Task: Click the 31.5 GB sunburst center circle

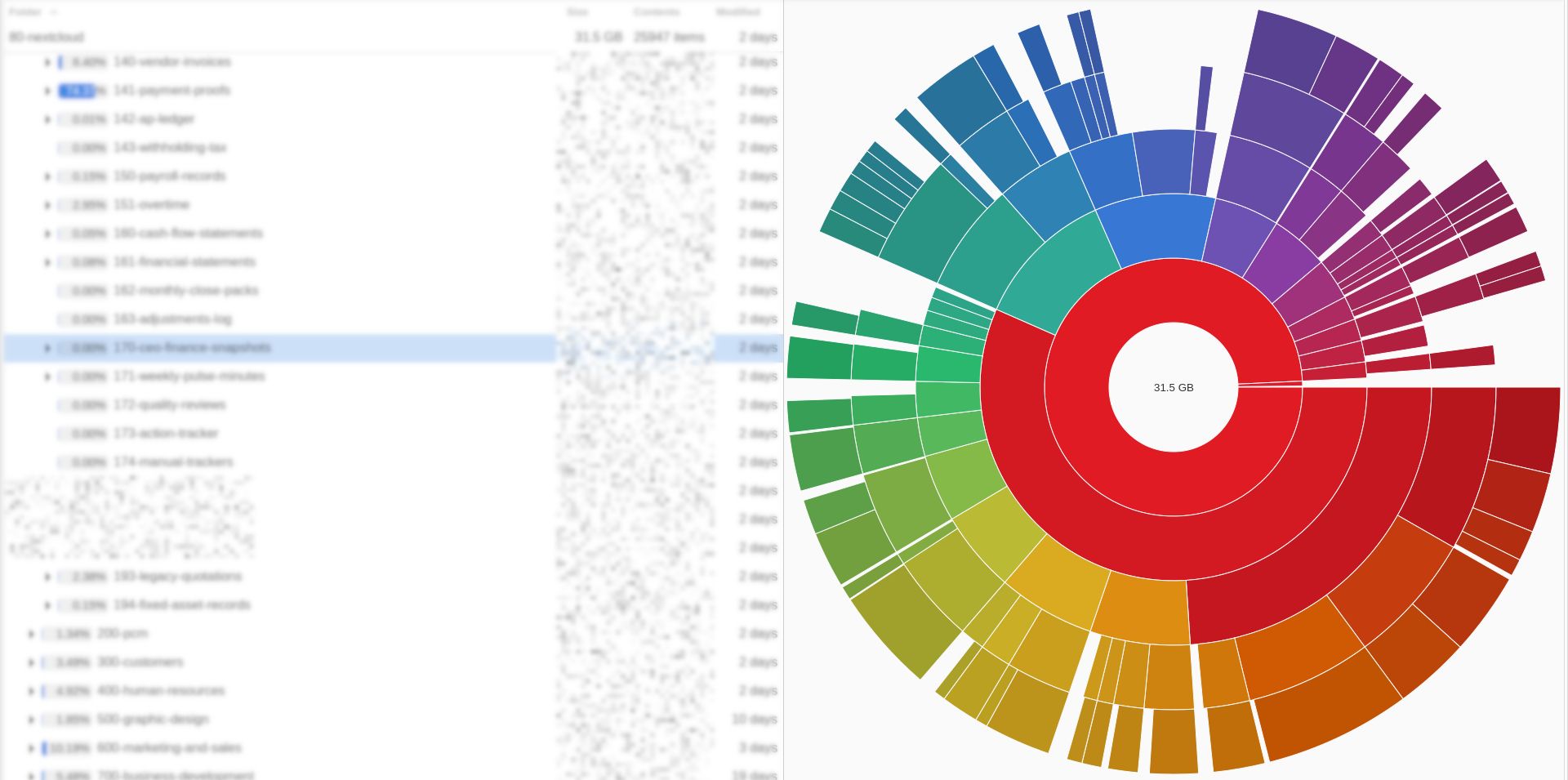Action: click(1173, 387)
